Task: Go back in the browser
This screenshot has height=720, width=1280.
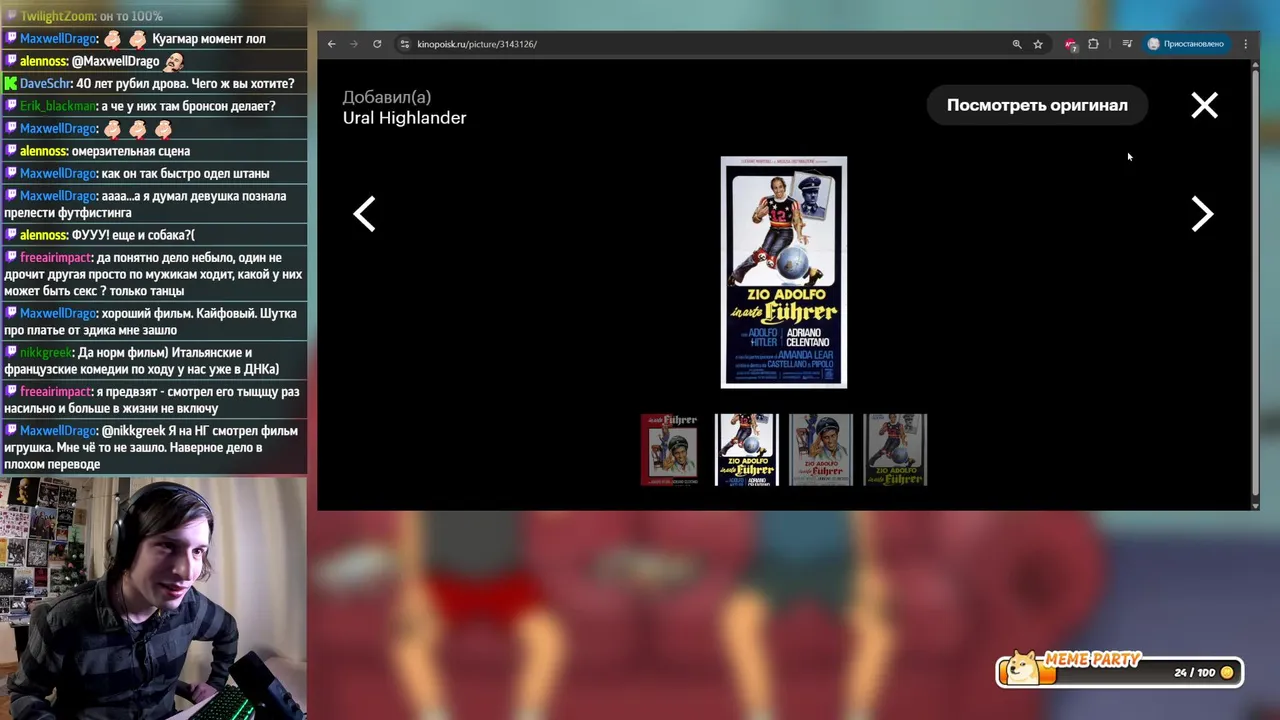Action: point(332,44)
